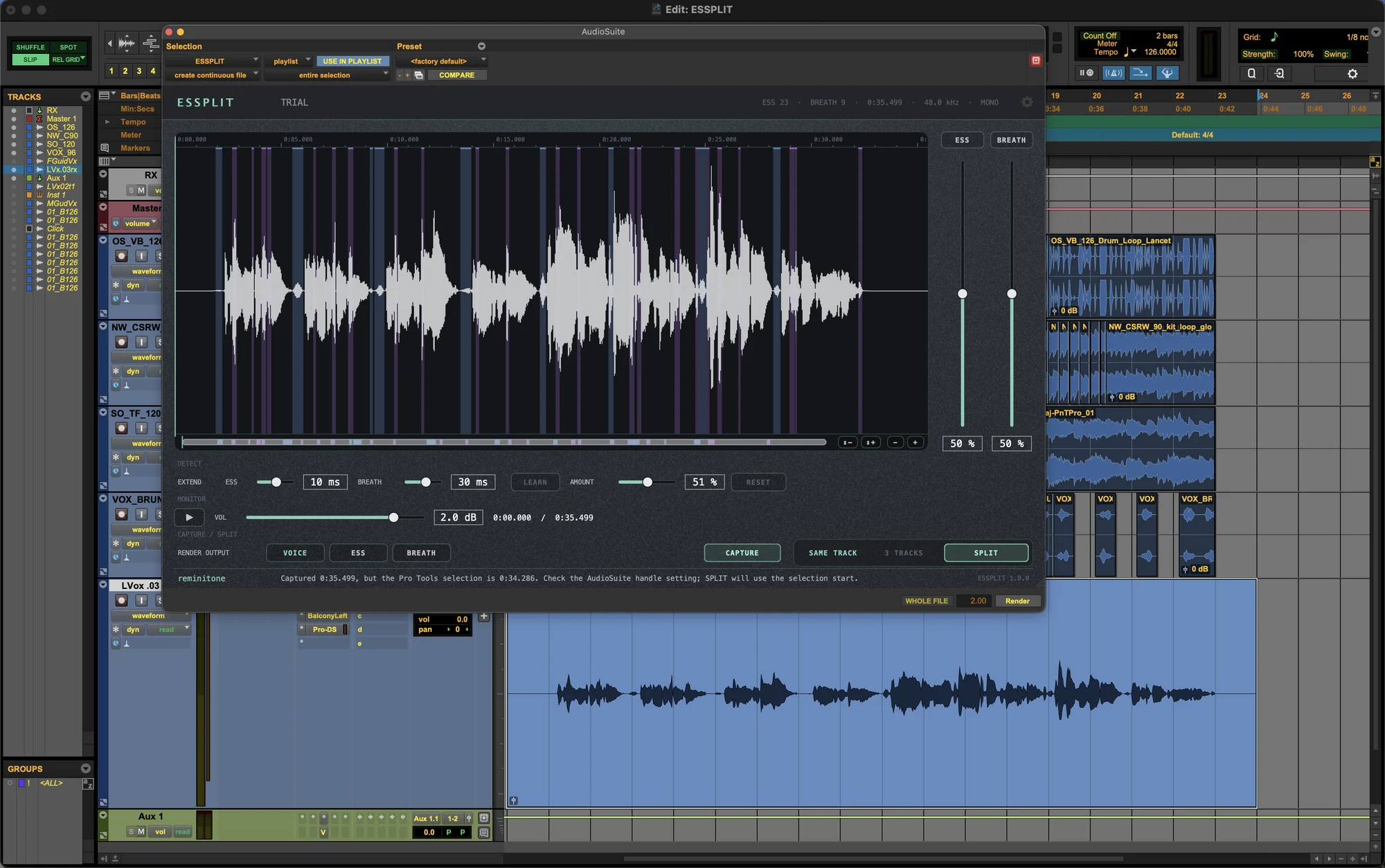Open Aux 1 comments icon

[484, 832]
